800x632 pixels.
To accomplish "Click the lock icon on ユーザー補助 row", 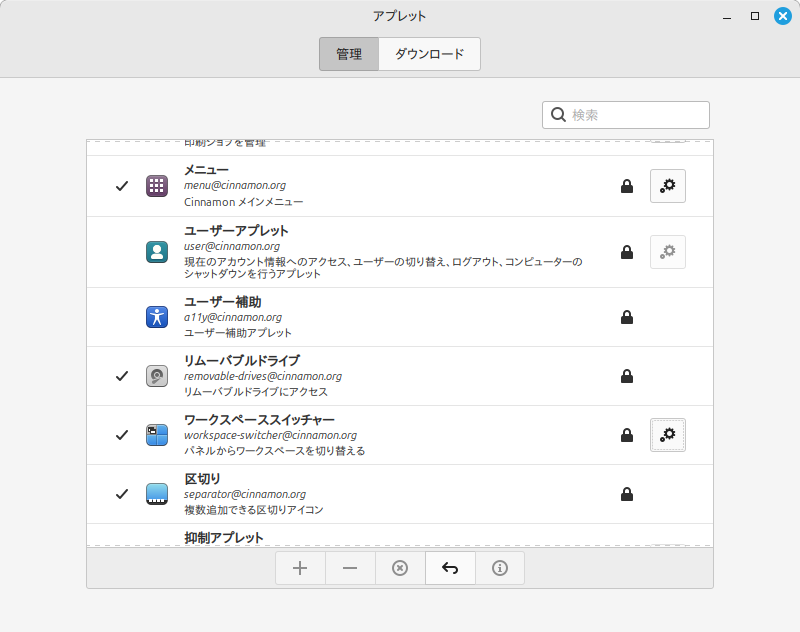I will tap(627, 317).
